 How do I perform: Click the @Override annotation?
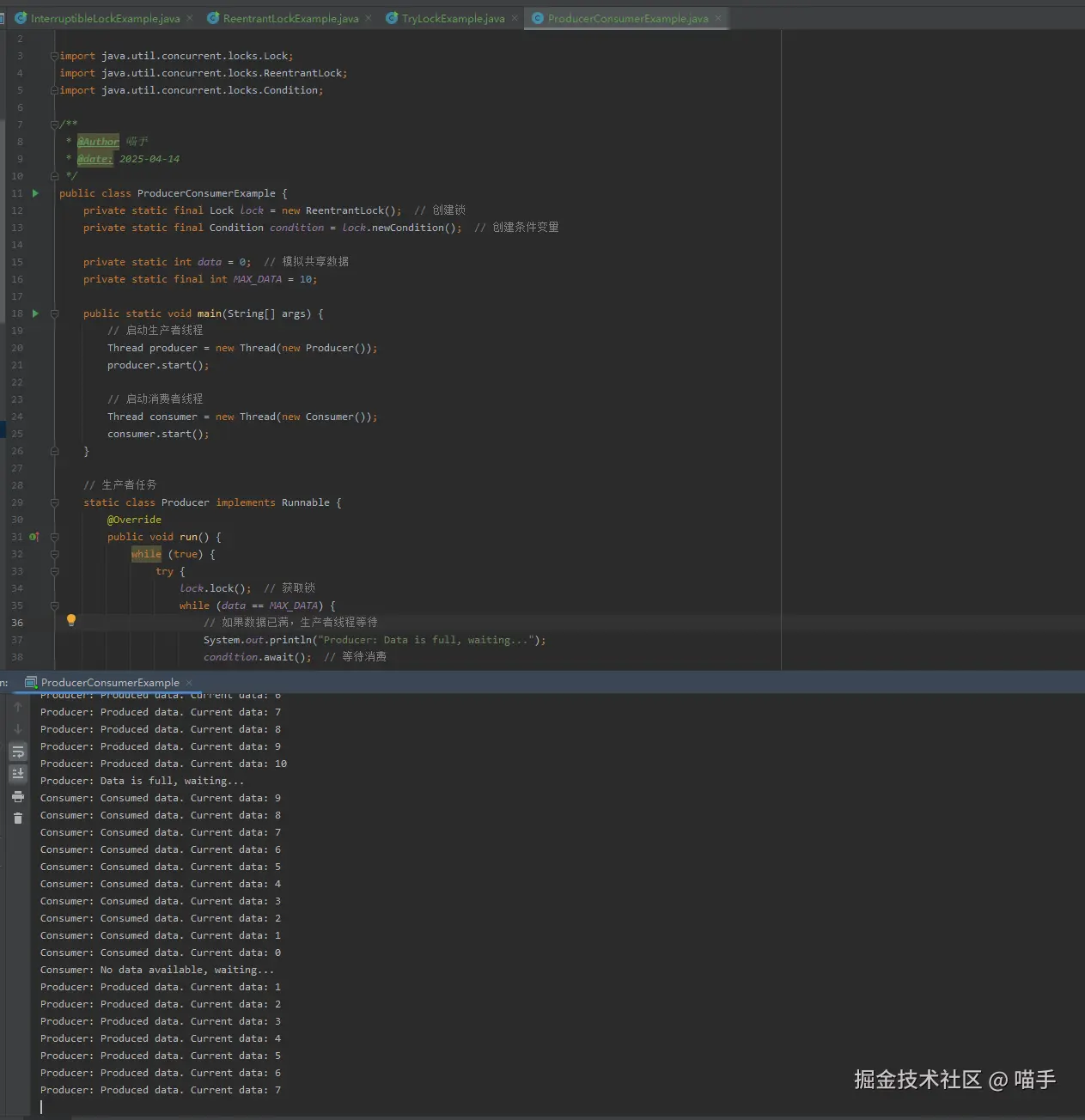(134, 520)
